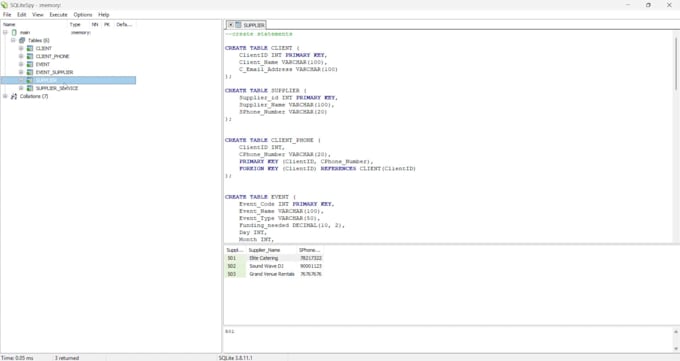Screen dimensions: 680x361
Task: Select the Collations (7) tree label
Action: [x=34, y=96]
